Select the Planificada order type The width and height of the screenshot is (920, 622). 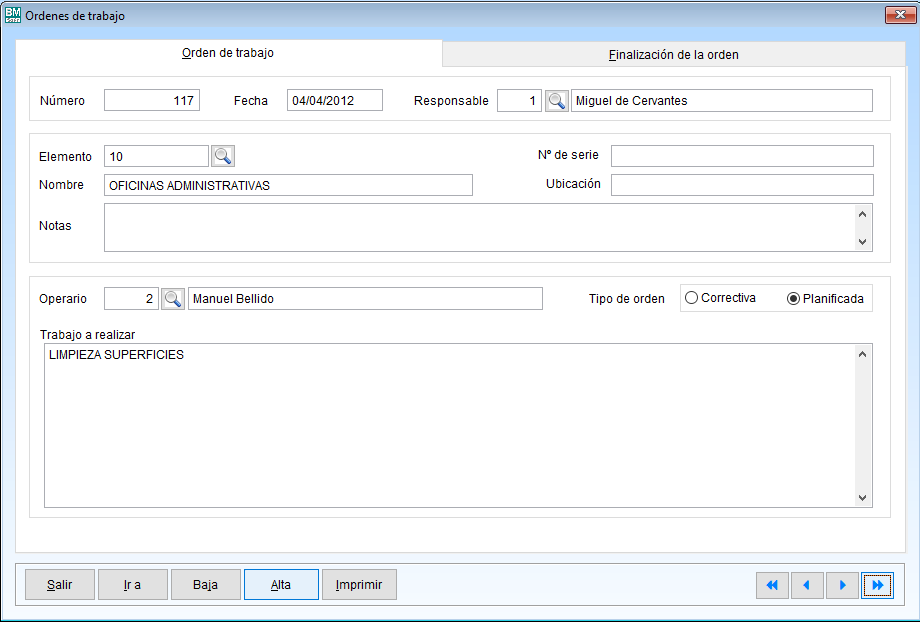794,299
